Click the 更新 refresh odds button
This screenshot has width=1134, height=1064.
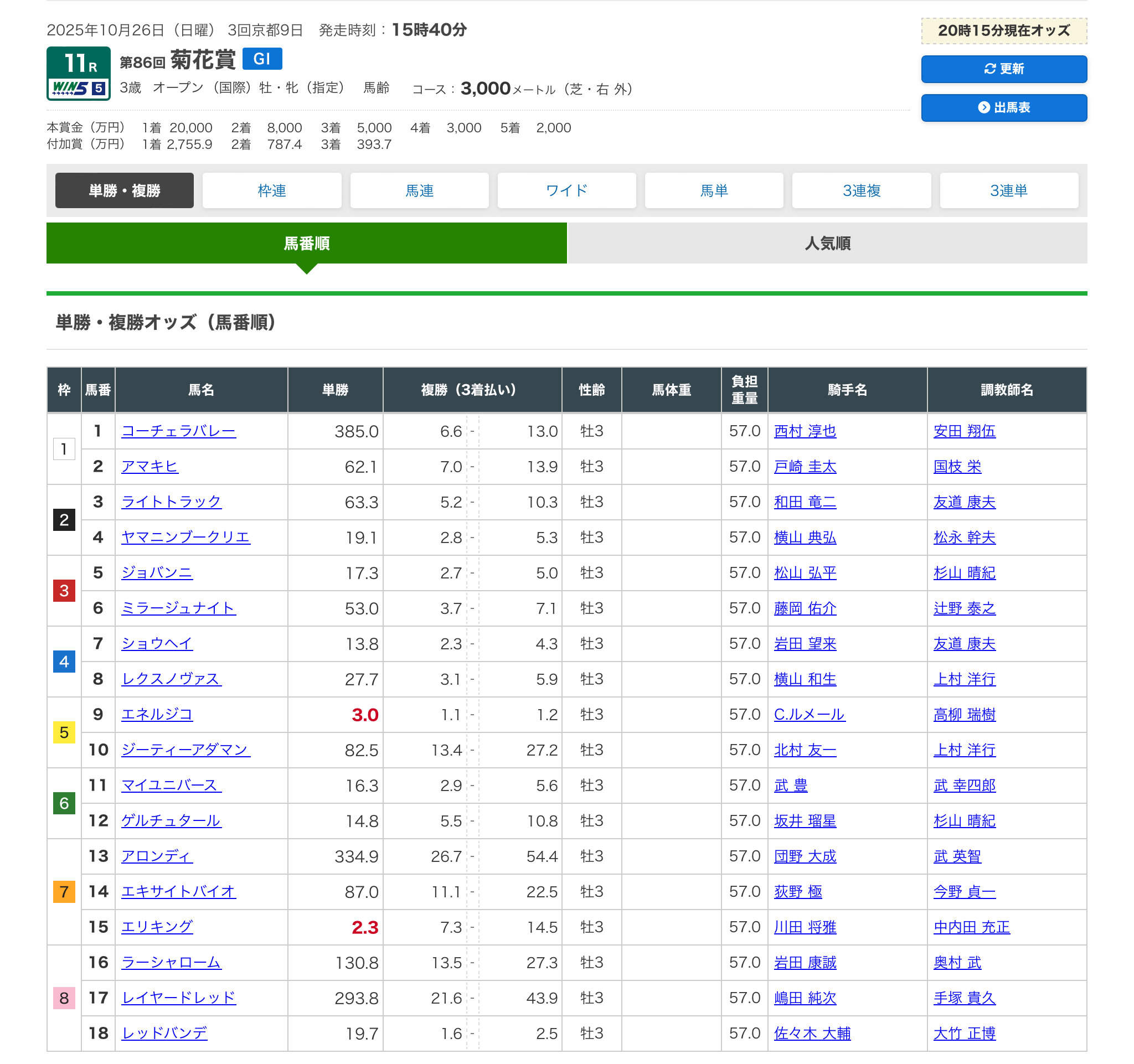pyautogui.click(x=1003, y=69)
